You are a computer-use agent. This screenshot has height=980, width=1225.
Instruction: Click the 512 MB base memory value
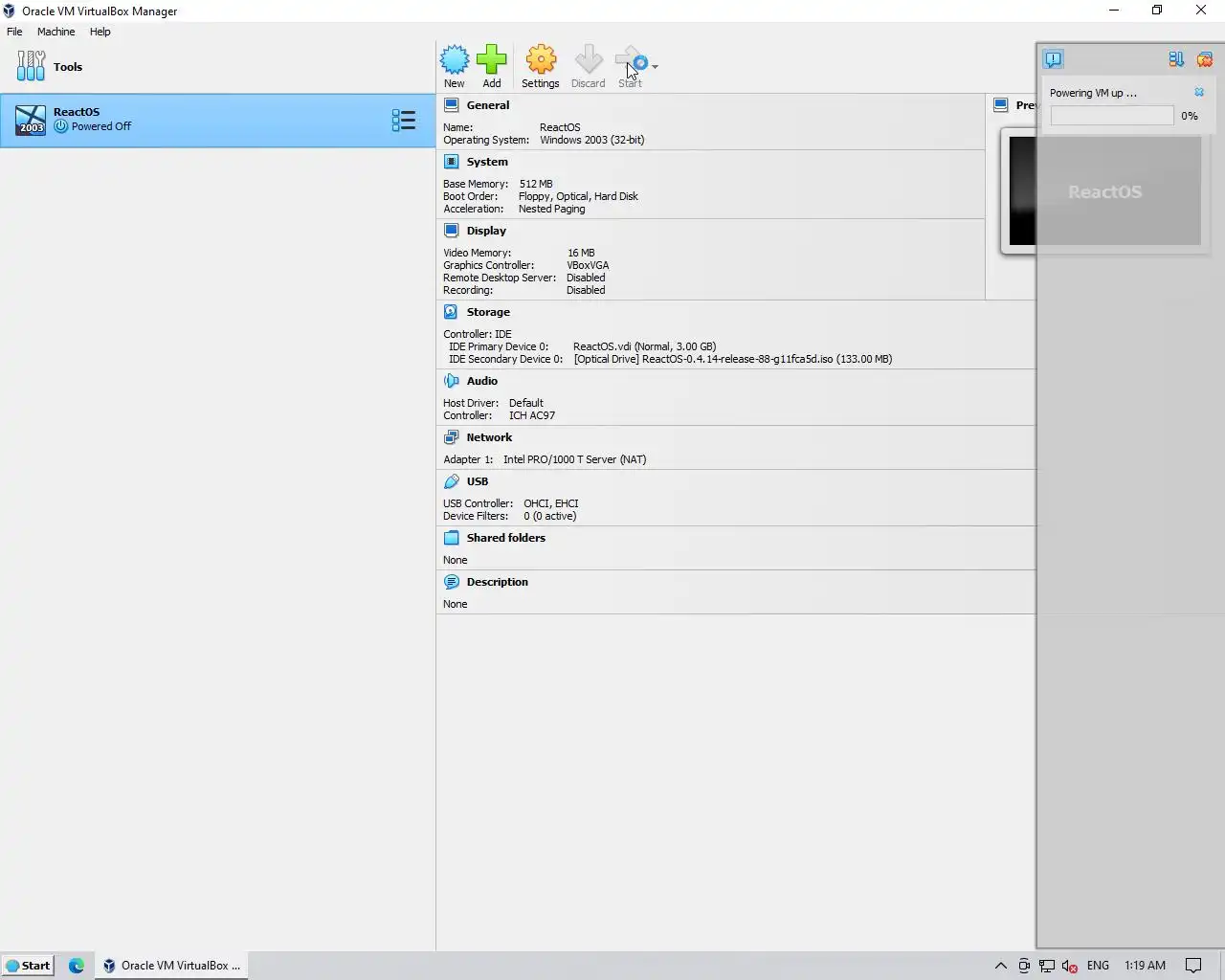tap(536, 184)
